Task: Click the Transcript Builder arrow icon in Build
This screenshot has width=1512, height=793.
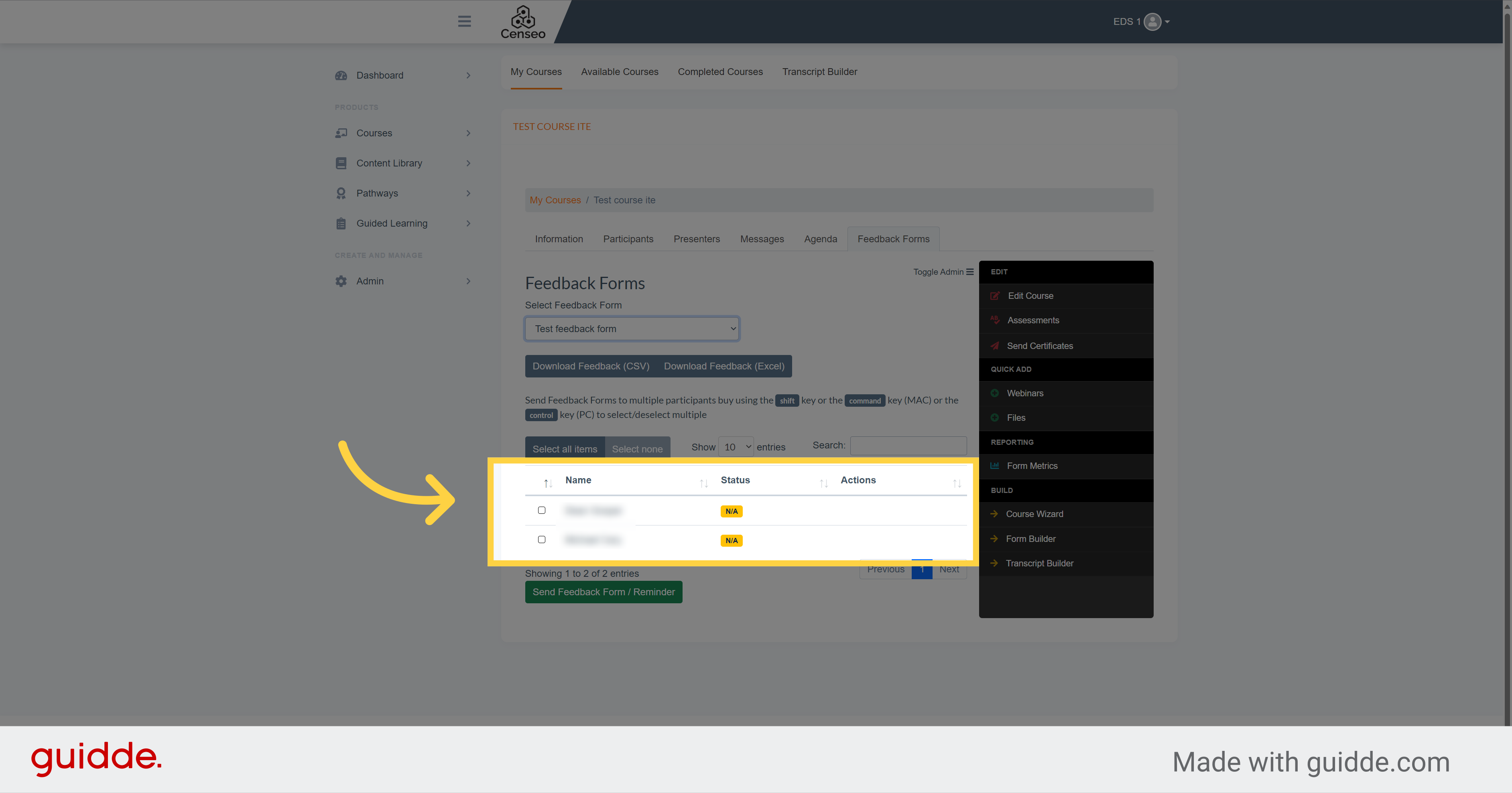Action: click(994, 563)
